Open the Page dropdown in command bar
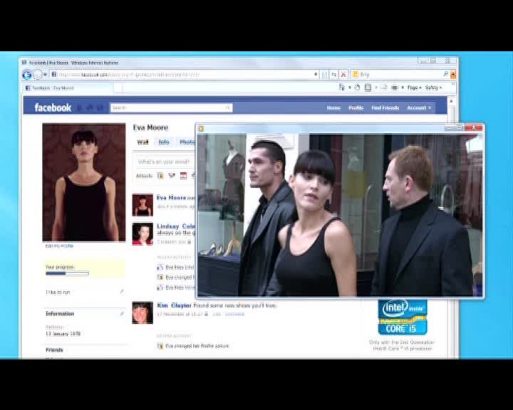 [x=414, y=88]
